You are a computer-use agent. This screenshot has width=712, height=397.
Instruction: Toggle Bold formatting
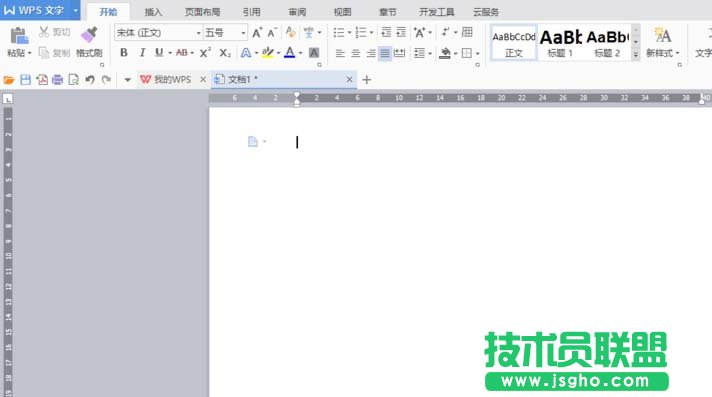pyautogui.click(x=124, y=53)
